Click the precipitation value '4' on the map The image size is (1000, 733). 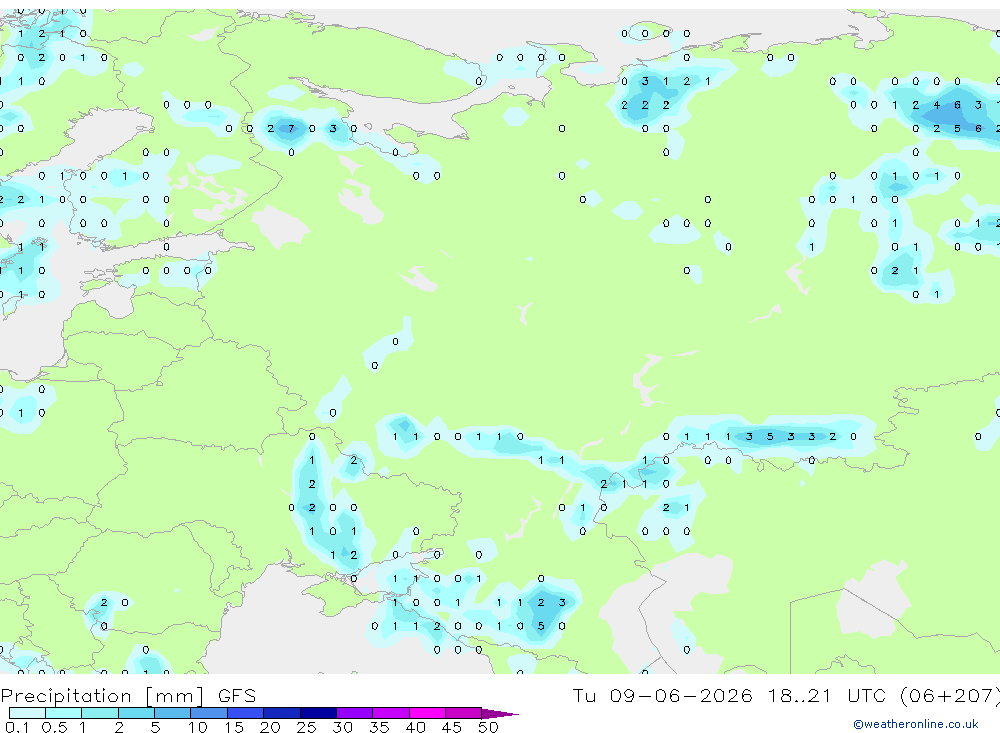(x=936, y=105)
